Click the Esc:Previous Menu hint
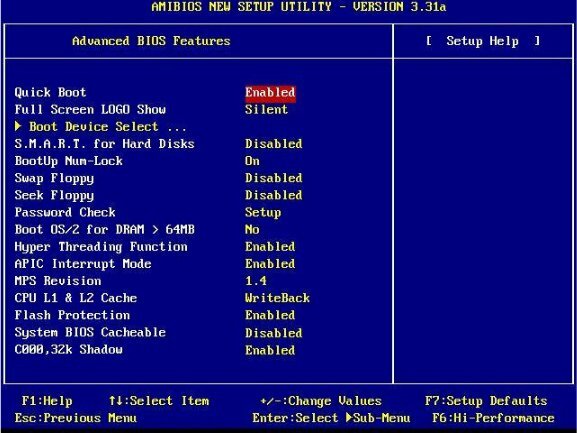577x433 pixels. 75,418
